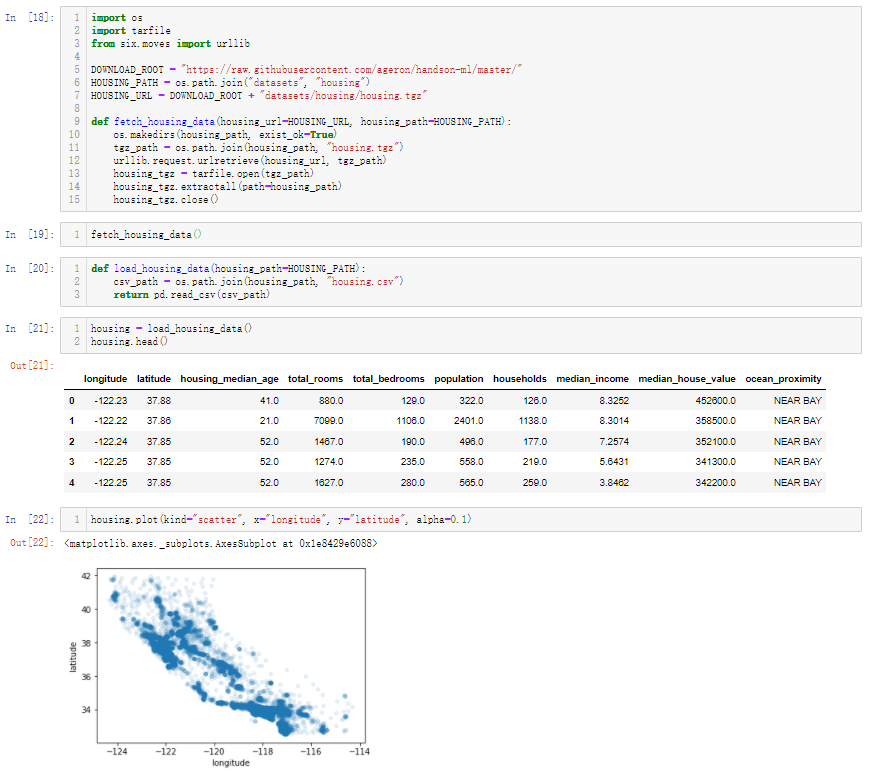
Task: Click the AxesSubplot output text line
Action: pos(221,543)
